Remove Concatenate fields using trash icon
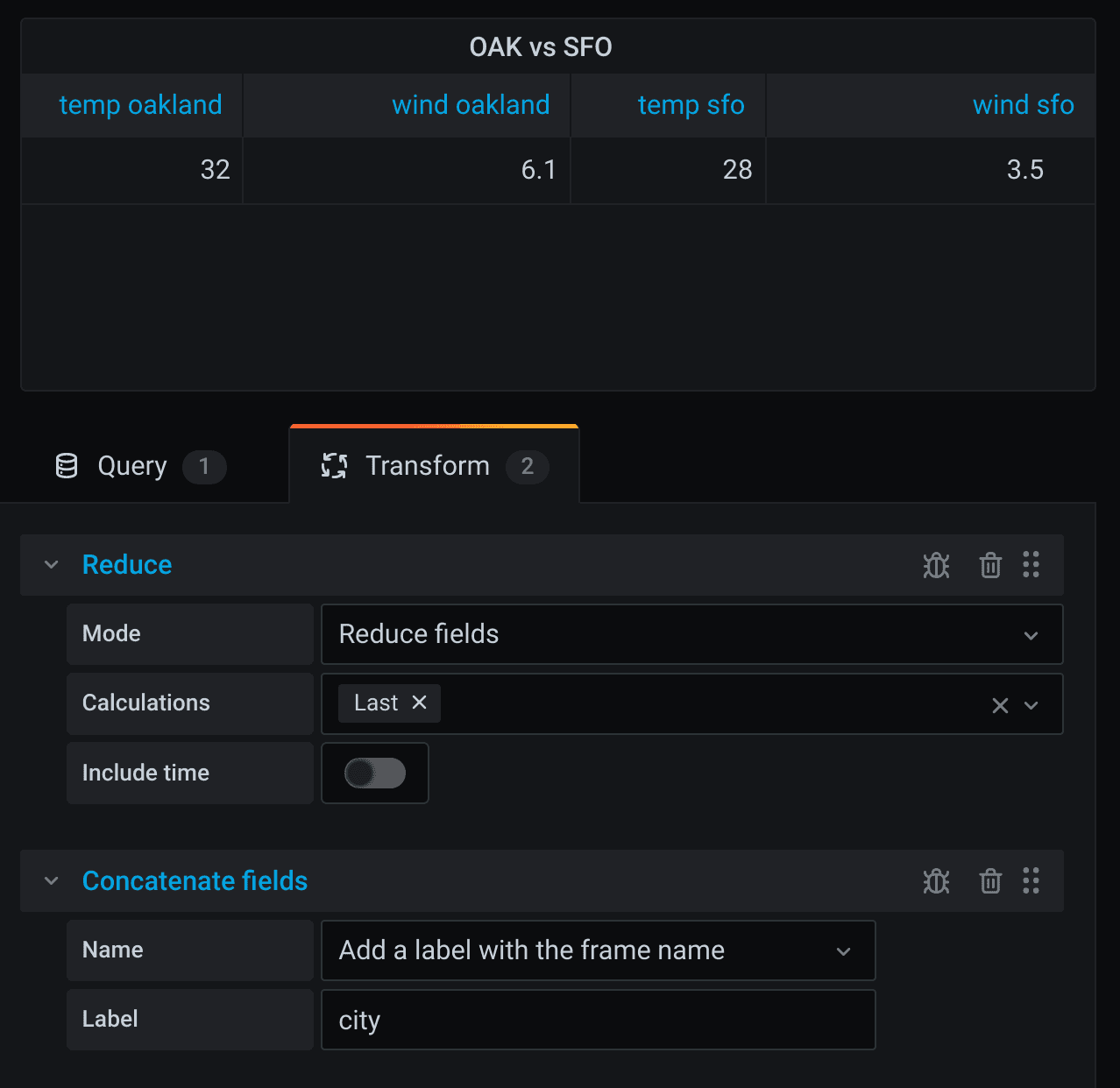The height and width of the screenshot is (1088, 1120). [x=990, y=881]
